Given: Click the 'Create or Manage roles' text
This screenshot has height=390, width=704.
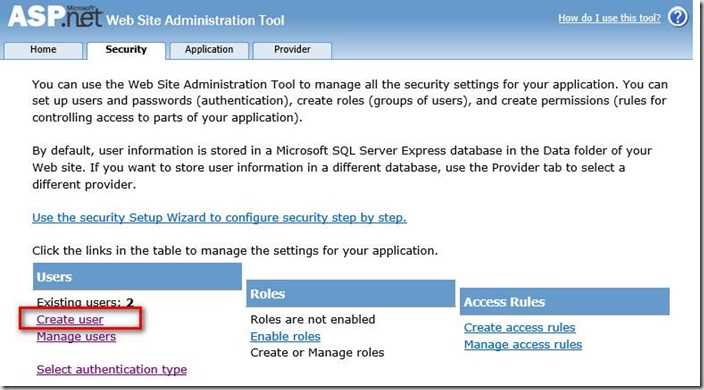Looking at the screenshot, I should [317, 353].
